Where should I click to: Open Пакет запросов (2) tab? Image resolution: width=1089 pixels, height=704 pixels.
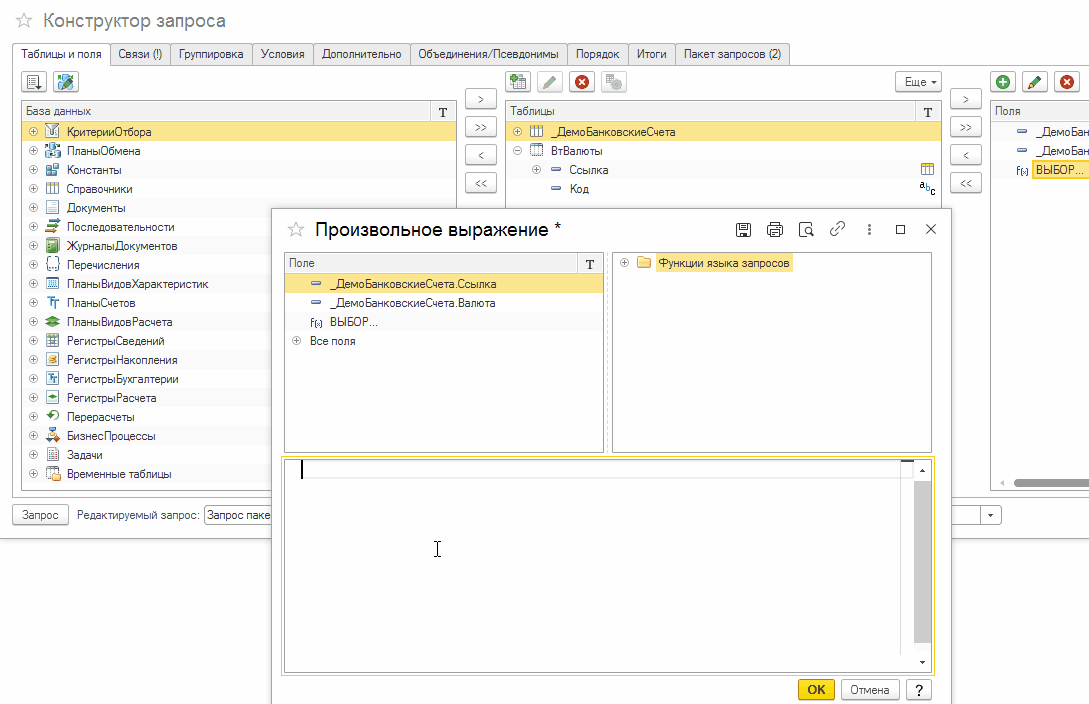732,54
